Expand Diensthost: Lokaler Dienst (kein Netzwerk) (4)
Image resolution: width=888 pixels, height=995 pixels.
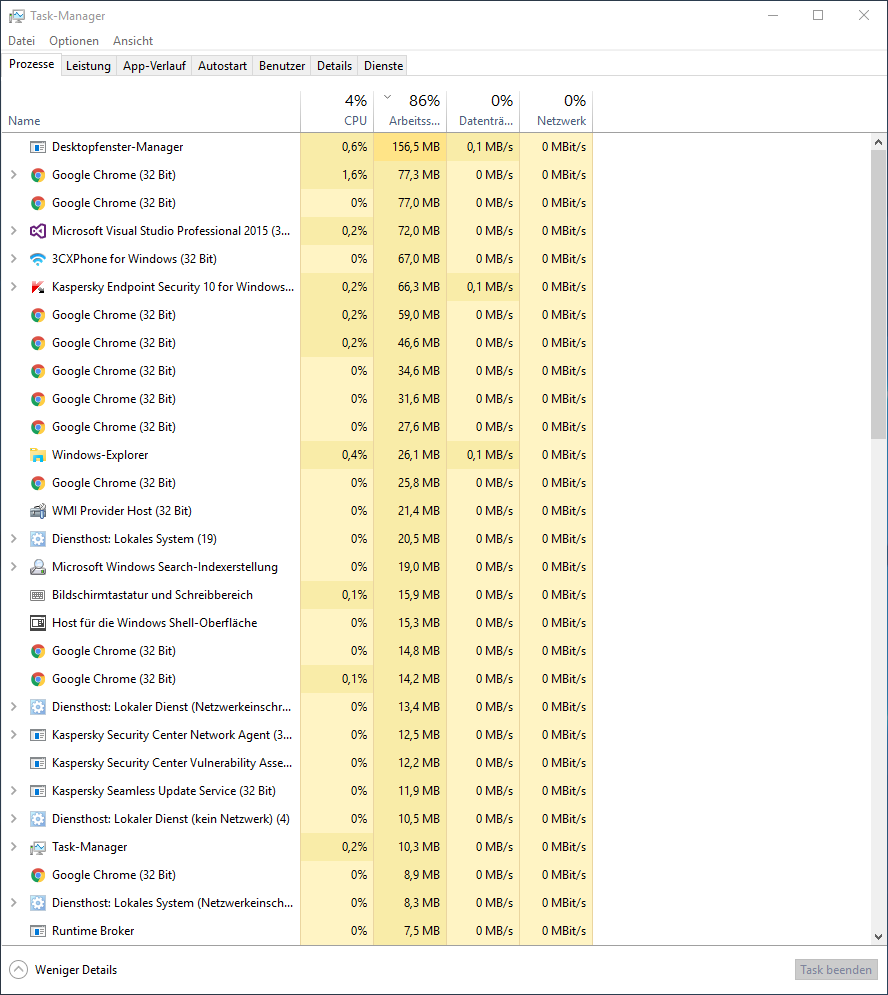(13, 818)
